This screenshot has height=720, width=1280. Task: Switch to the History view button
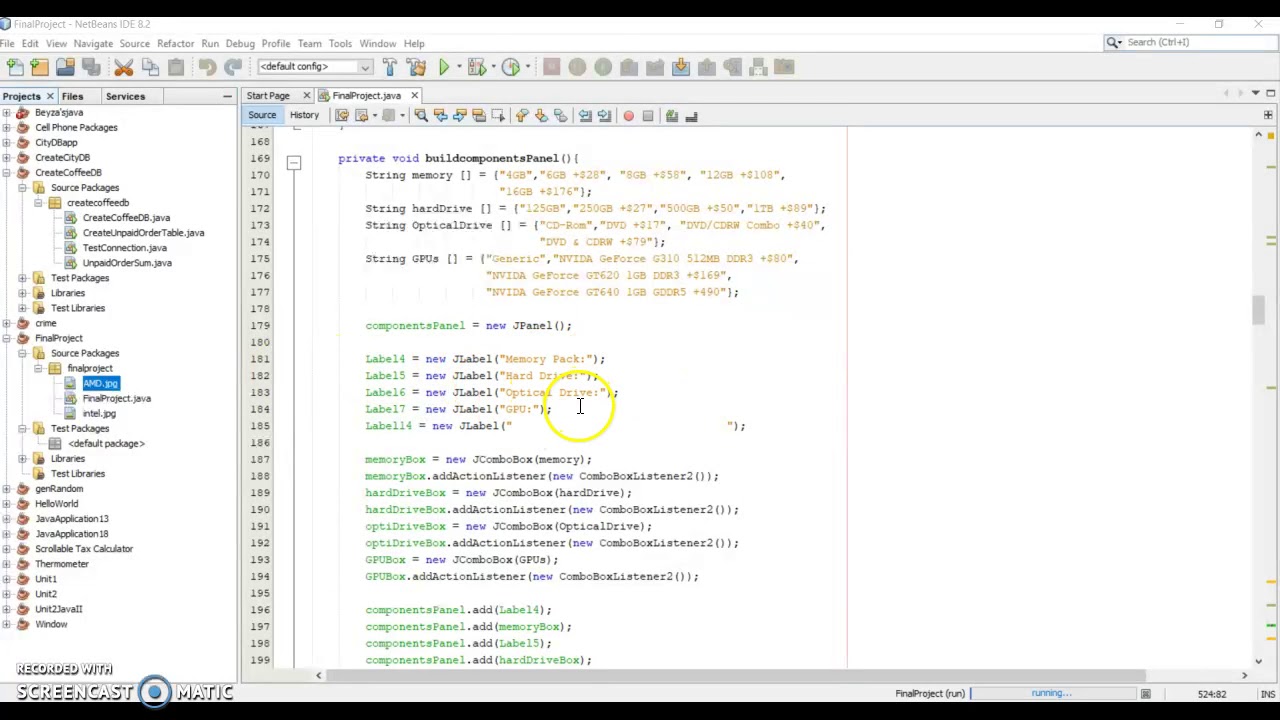[x=304, y=115]
